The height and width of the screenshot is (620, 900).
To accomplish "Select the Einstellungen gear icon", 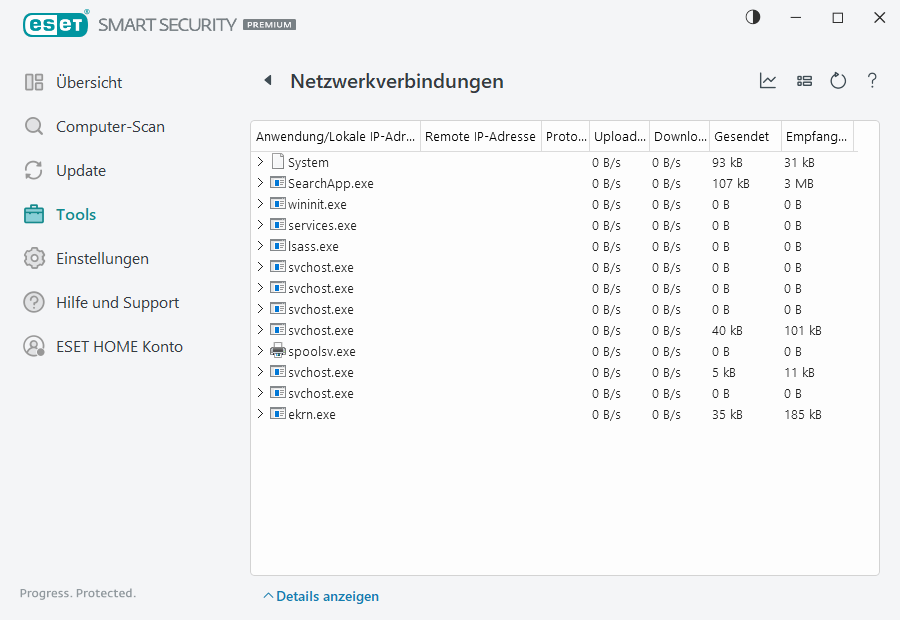I will (x=33, y=258).
